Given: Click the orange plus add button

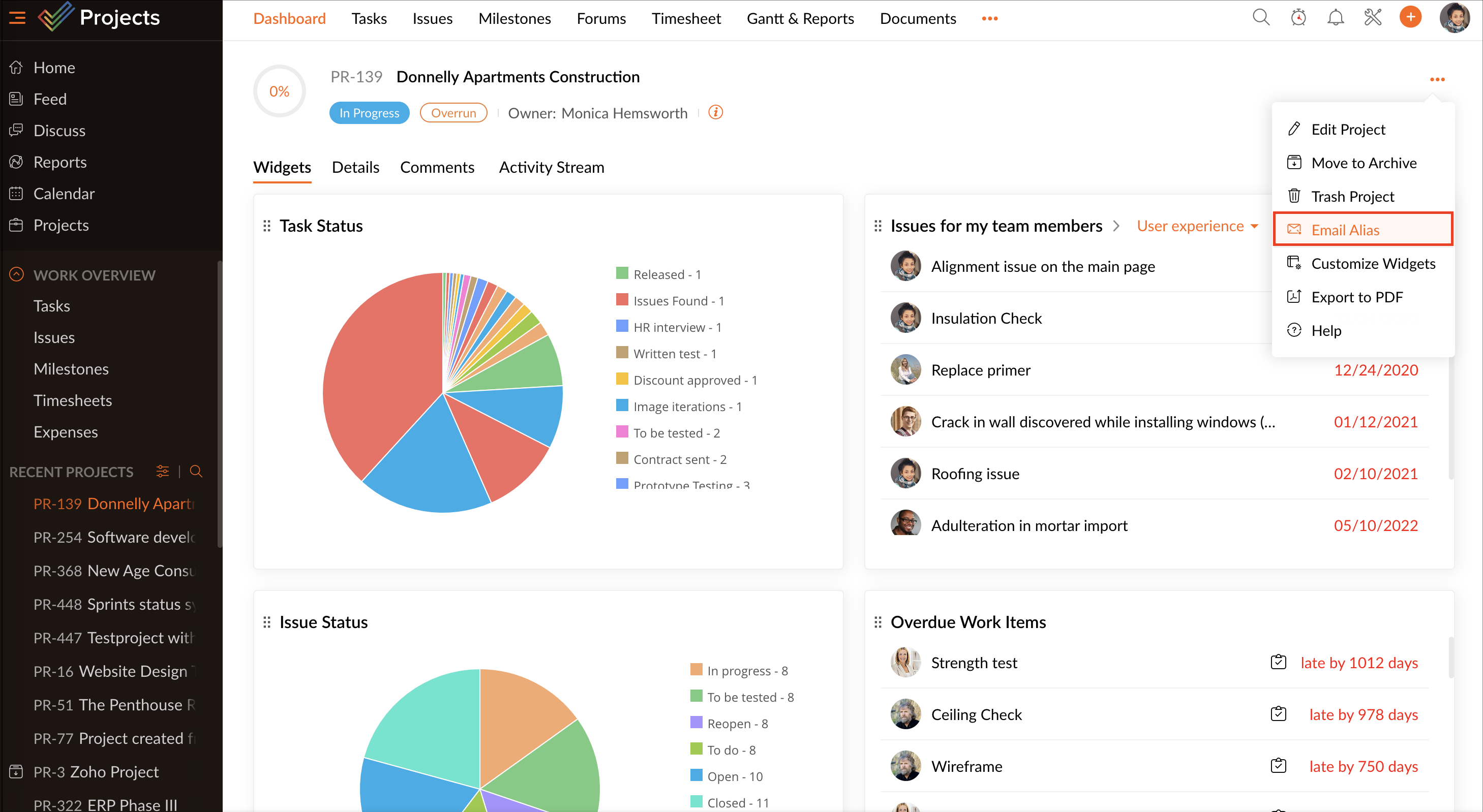Looking at the screenshot, I should click(x=1410, y=18).
